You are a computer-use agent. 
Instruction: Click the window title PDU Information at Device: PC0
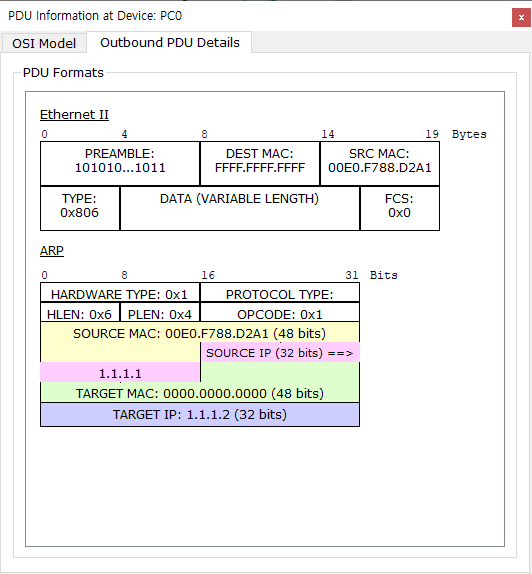click(x=95, y=16)
